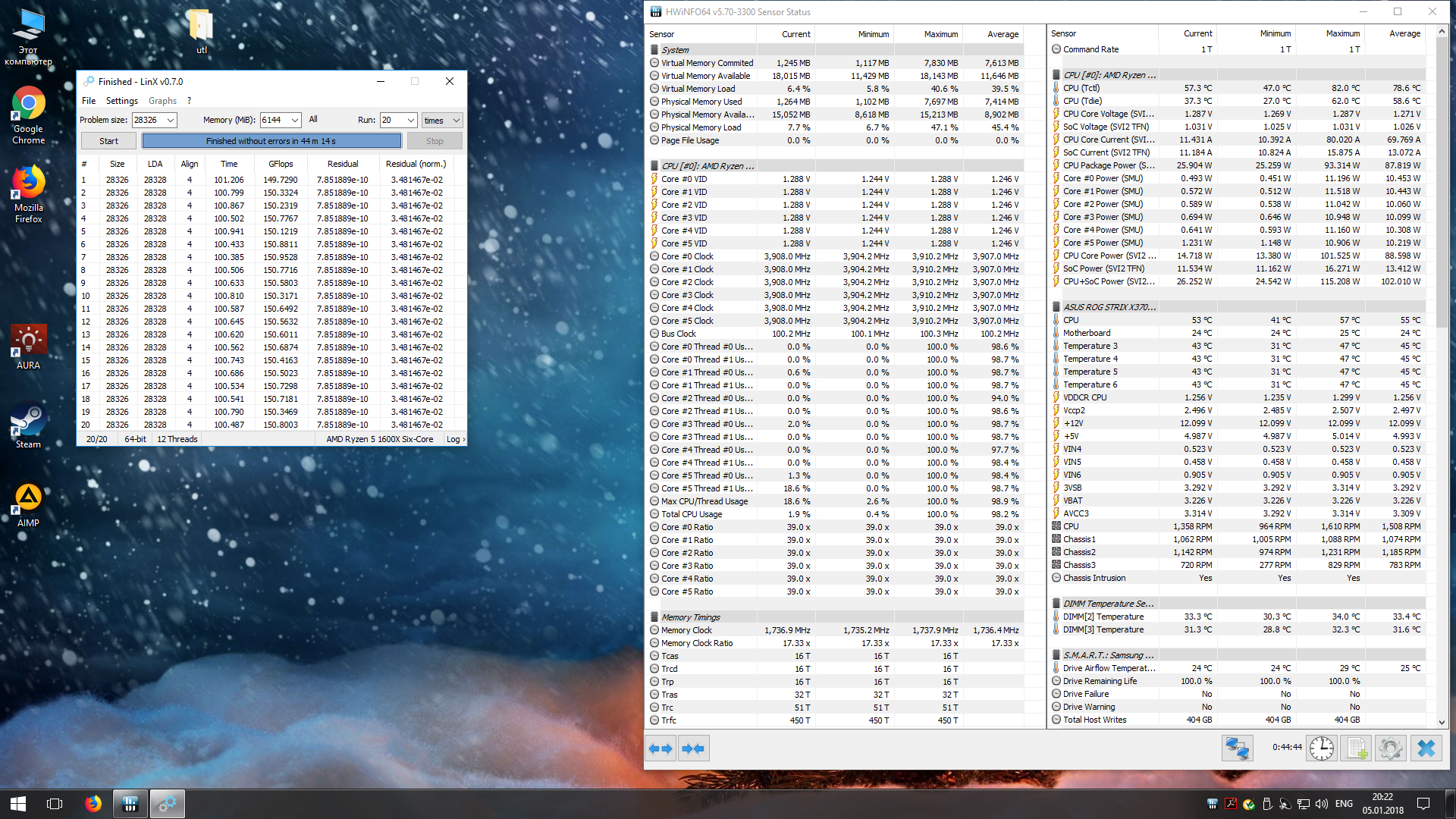Expand the Problem size dropdown

point(171,121)
